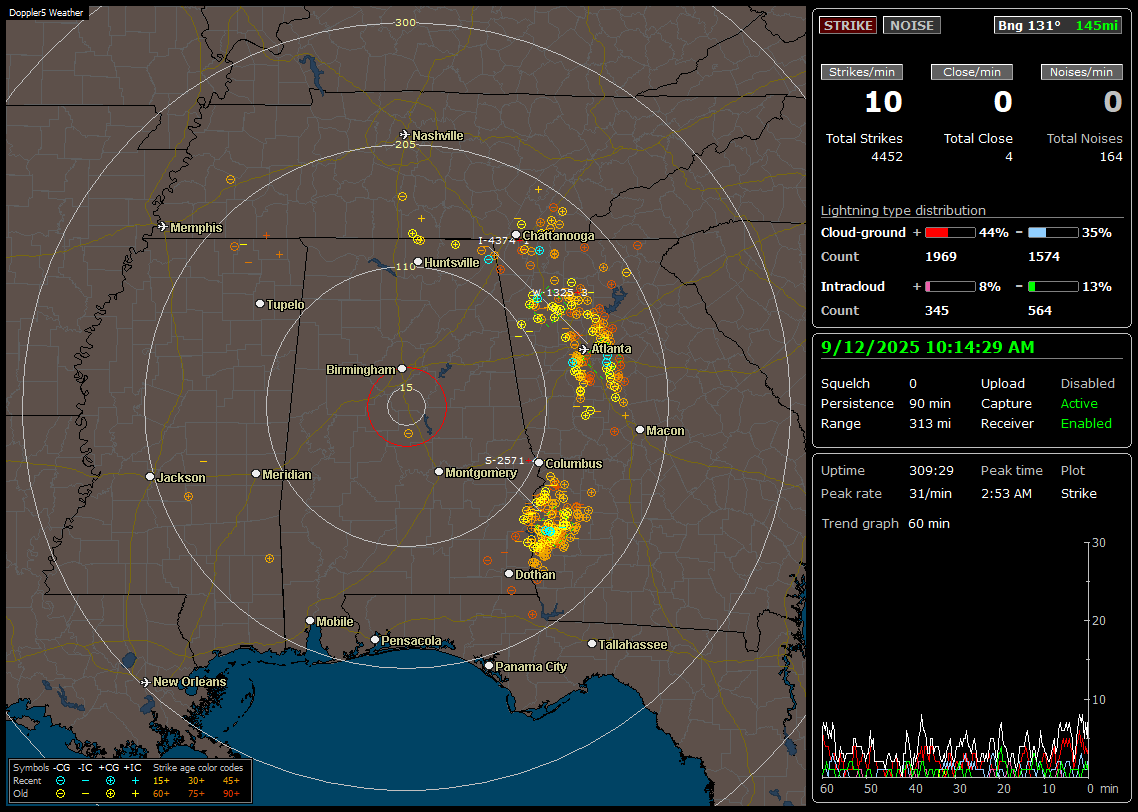
Task: Click the negative cloud-ground blue bar
Action: [1053, 233]
